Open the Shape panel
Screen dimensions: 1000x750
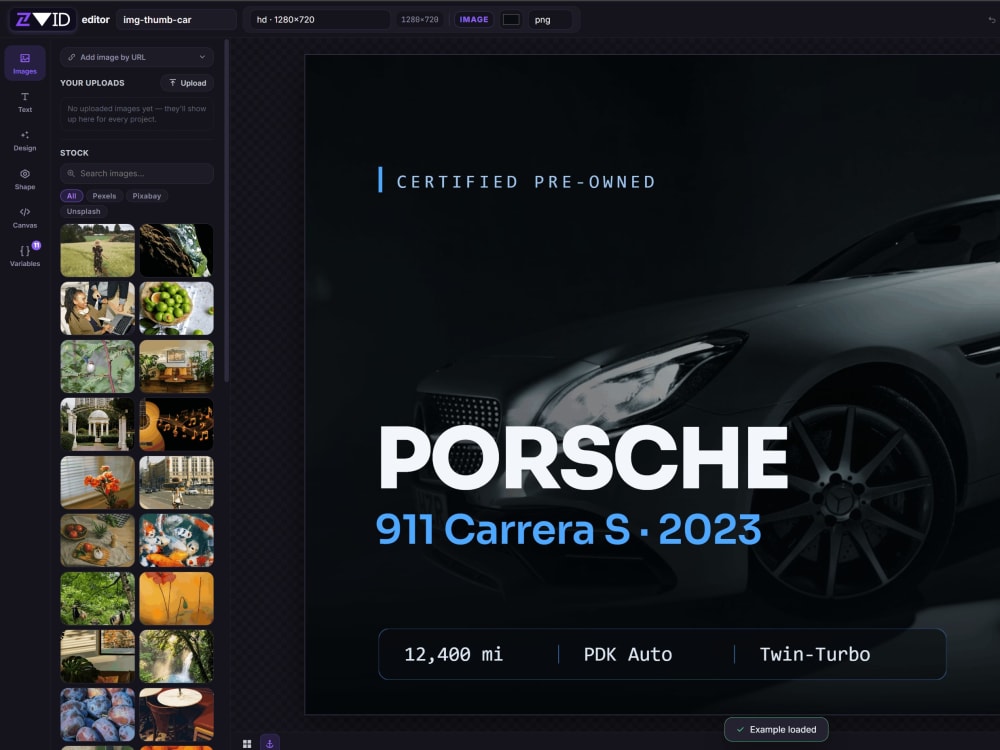[25, 179]
